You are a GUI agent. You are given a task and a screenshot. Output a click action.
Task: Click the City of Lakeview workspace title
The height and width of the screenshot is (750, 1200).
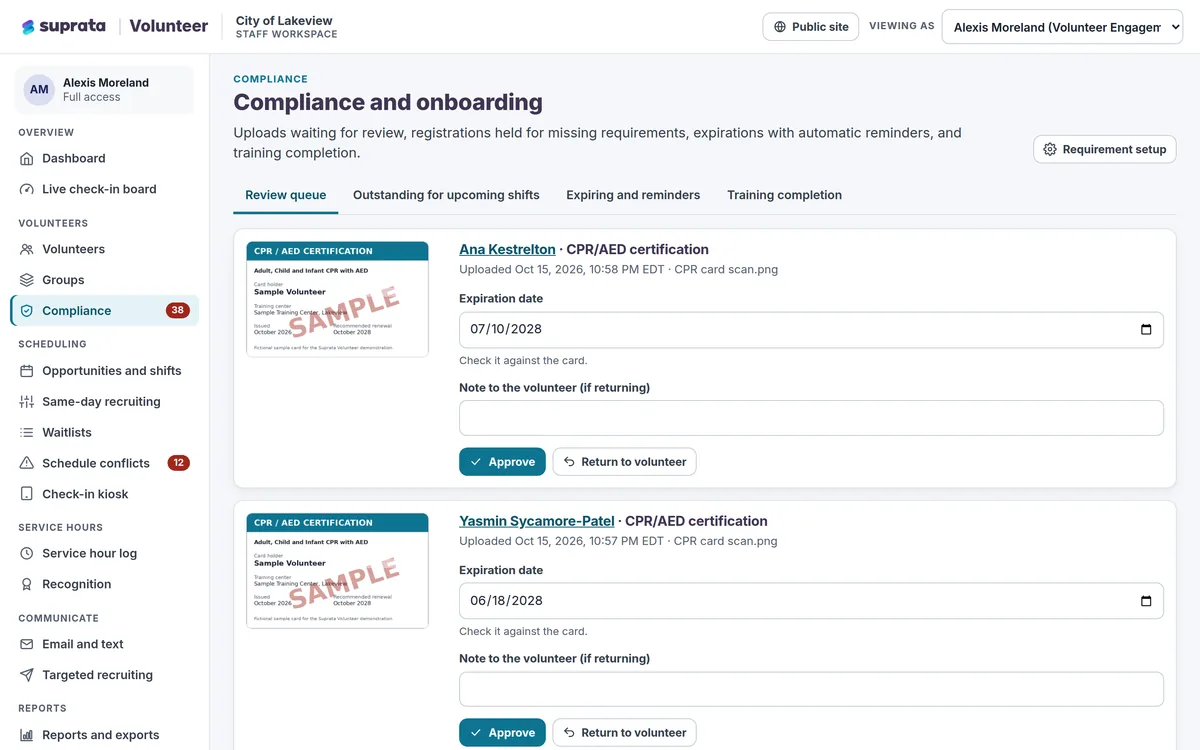(x=284, y=20)
